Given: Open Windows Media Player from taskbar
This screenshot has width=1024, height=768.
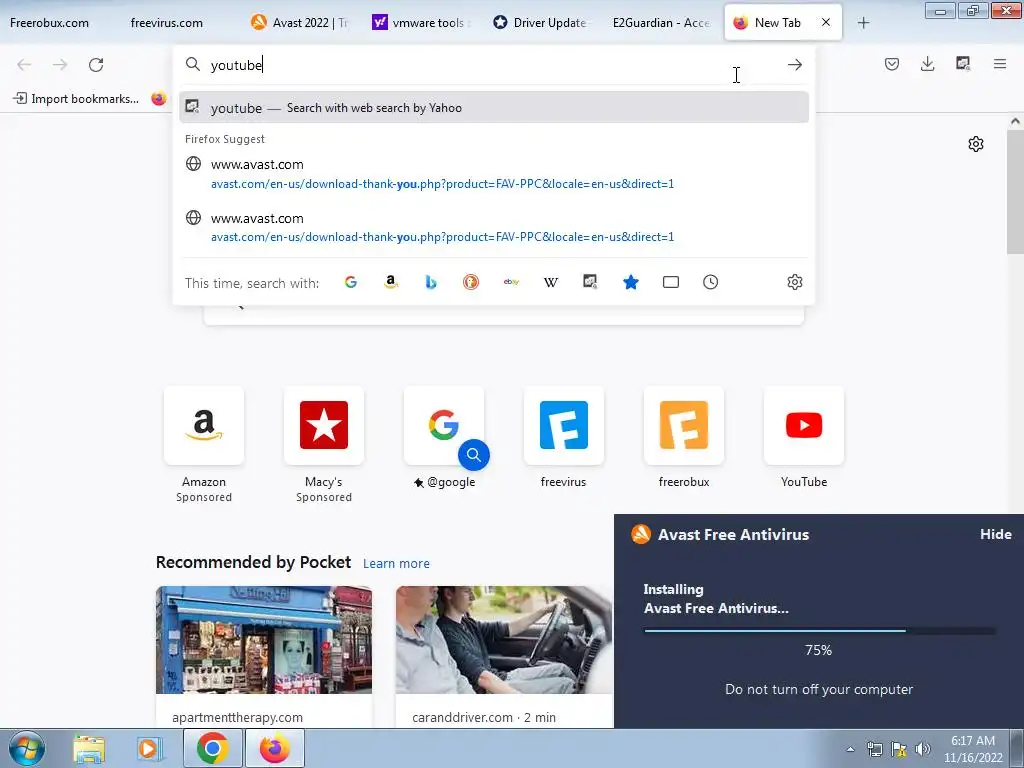Looking at the screenshot, I should pyautogui.click(x=150, y=748).
